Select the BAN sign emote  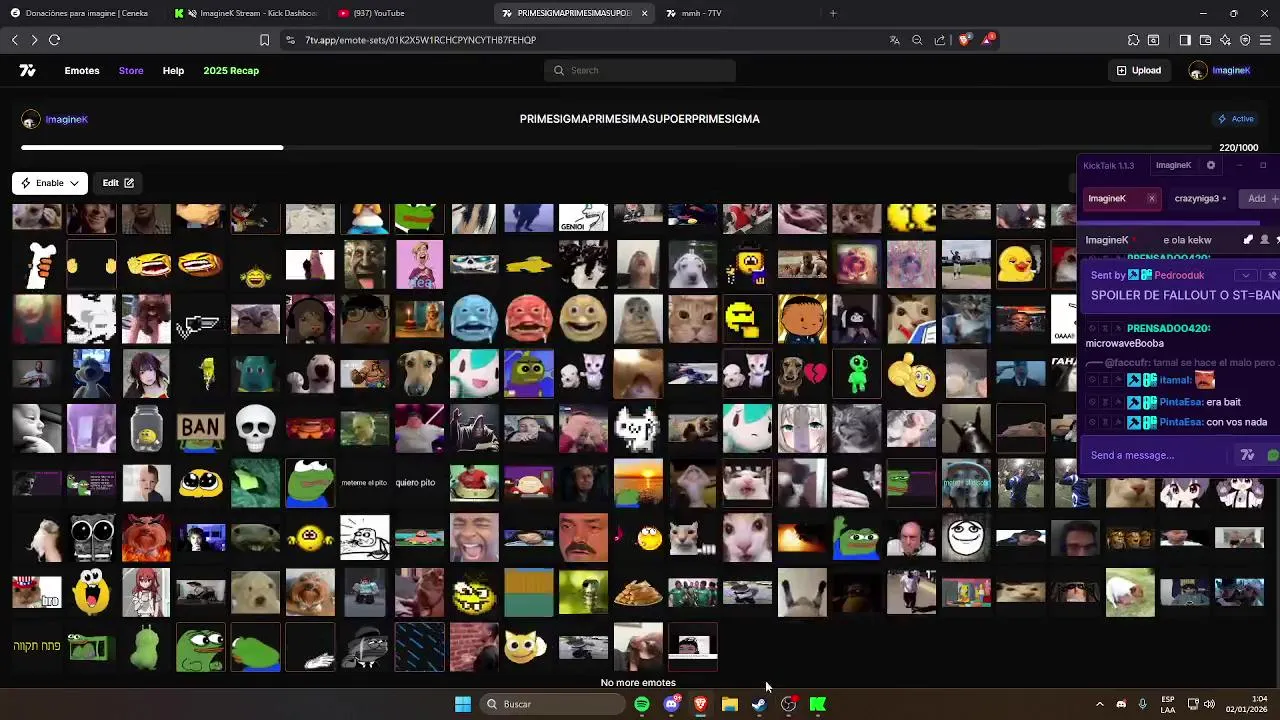tap(200, 429)
